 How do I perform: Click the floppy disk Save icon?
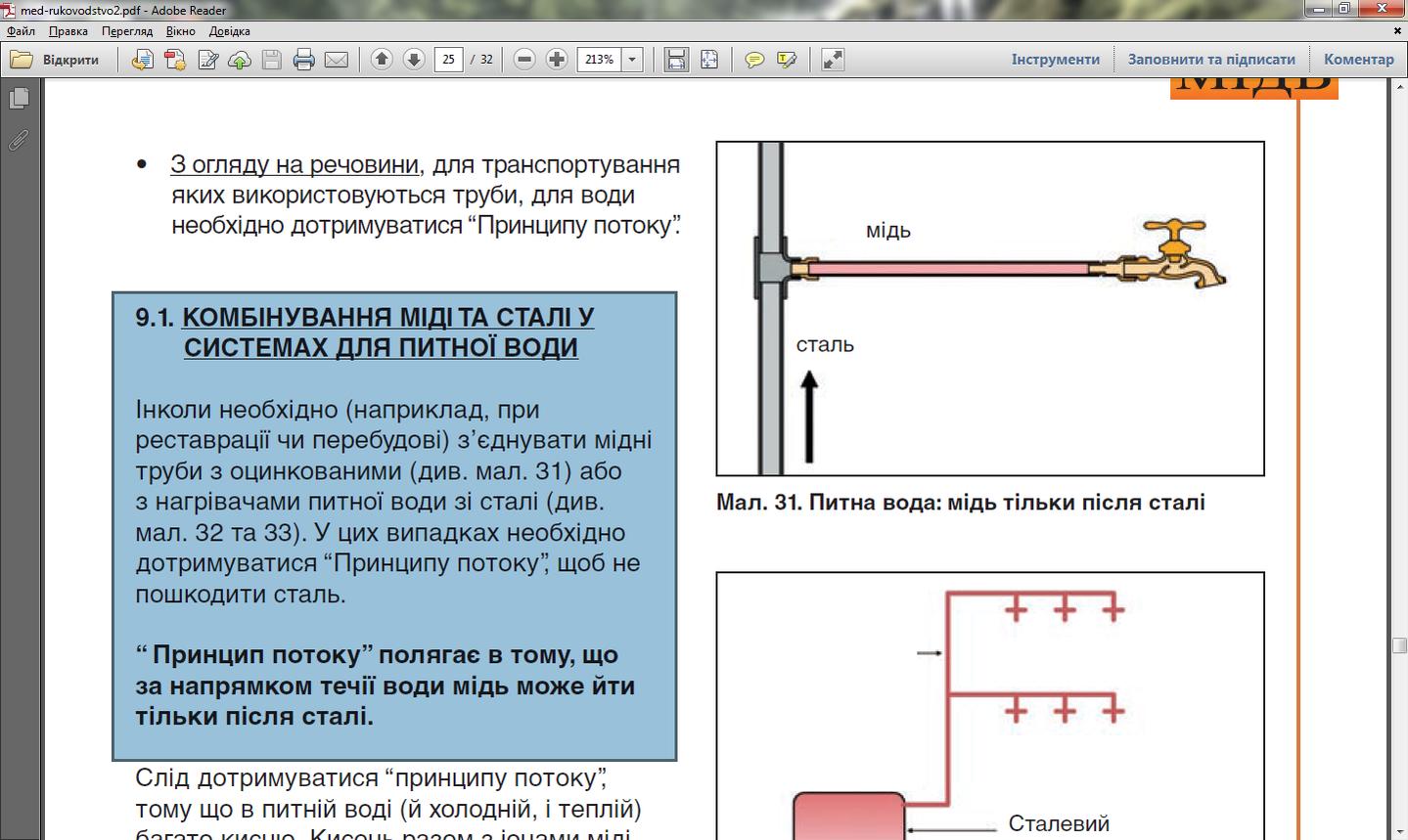pyautogui.click(x=272, y=60)
